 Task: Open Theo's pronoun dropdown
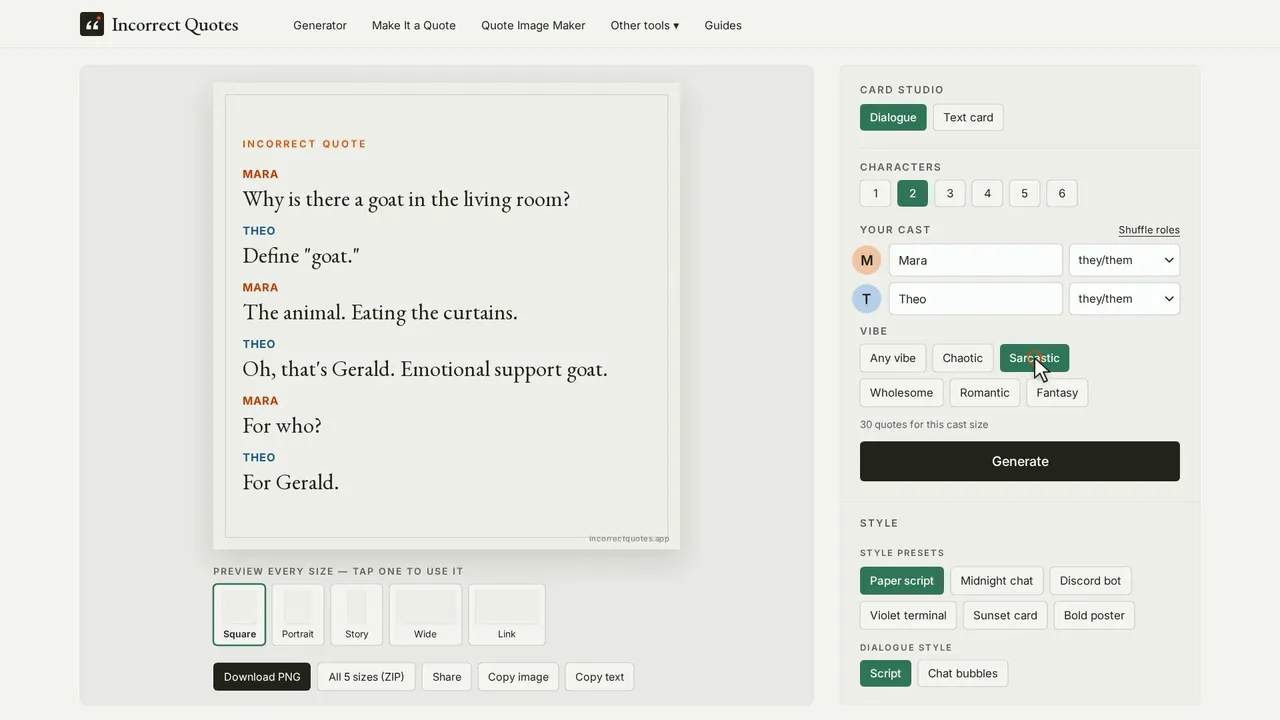point(1124,299)
